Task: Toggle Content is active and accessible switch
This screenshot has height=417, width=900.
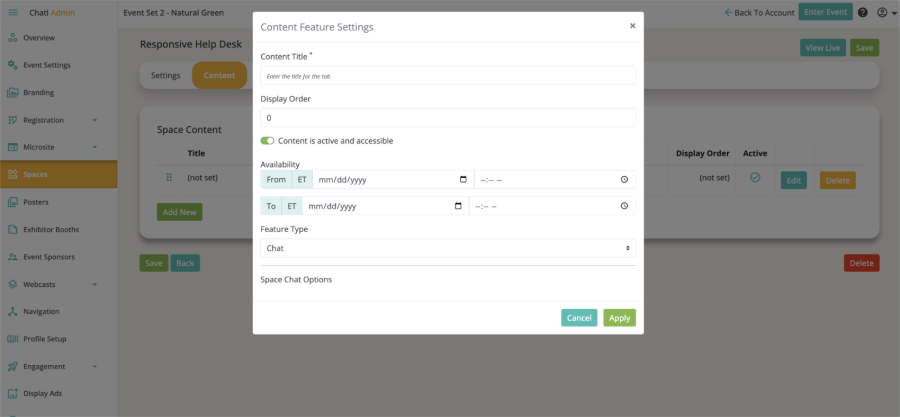Action: [267, 141]
